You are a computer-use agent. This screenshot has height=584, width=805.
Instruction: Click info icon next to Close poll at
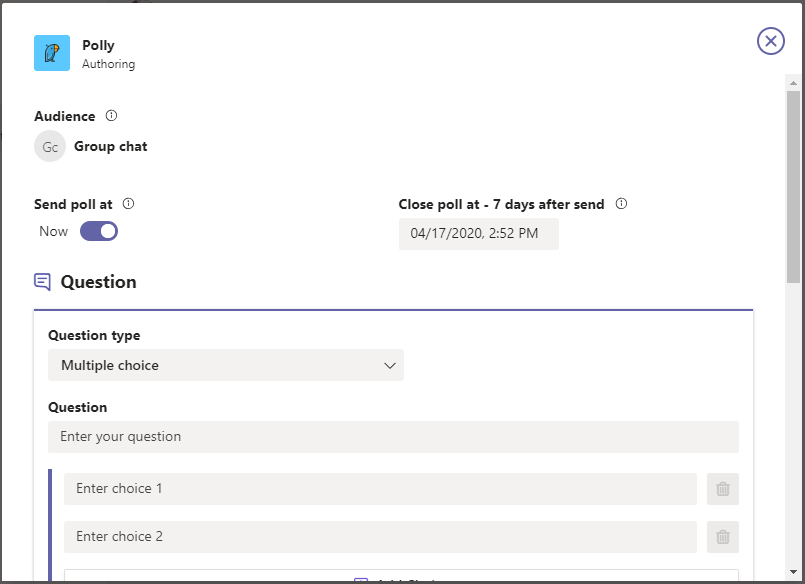tap(621, 204)
